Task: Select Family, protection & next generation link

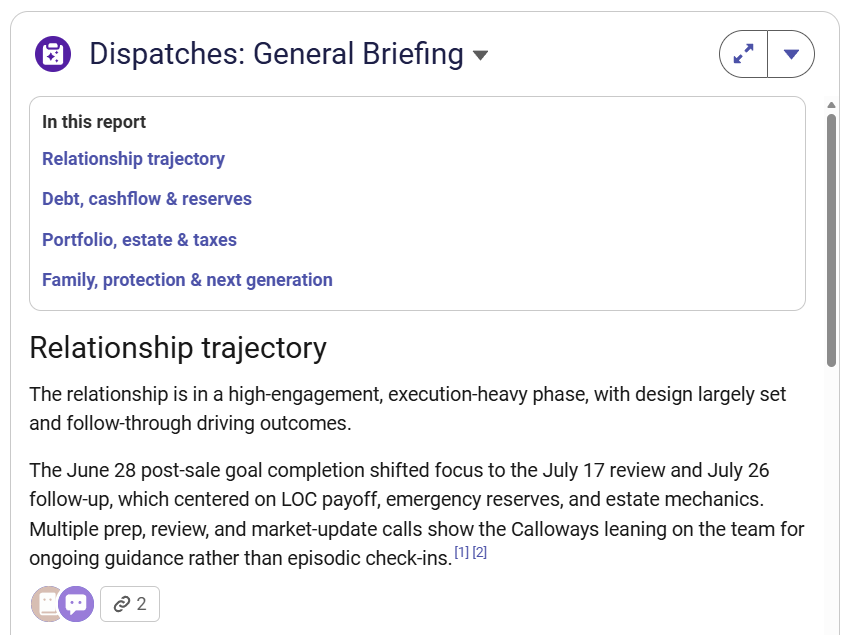Action: (188, 280)
